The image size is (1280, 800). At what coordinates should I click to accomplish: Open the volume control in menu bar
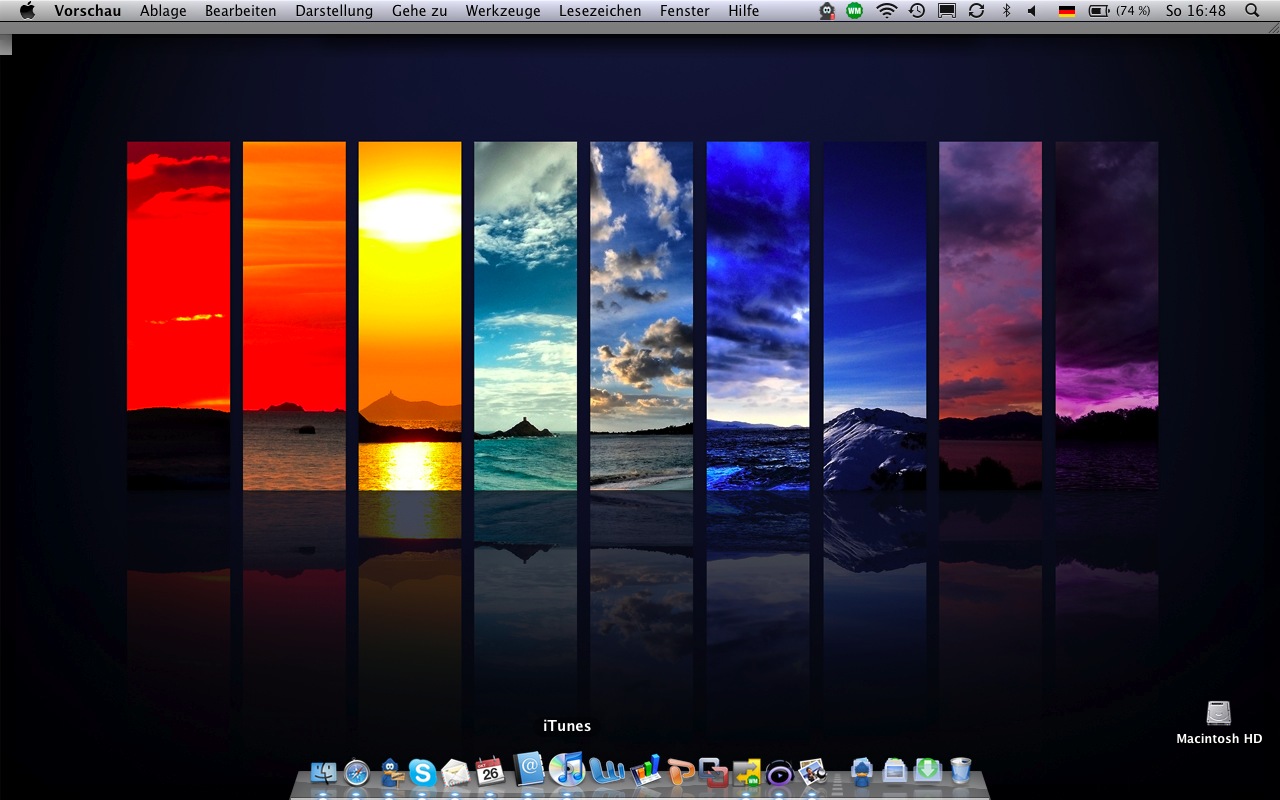tap(1033, 11)
